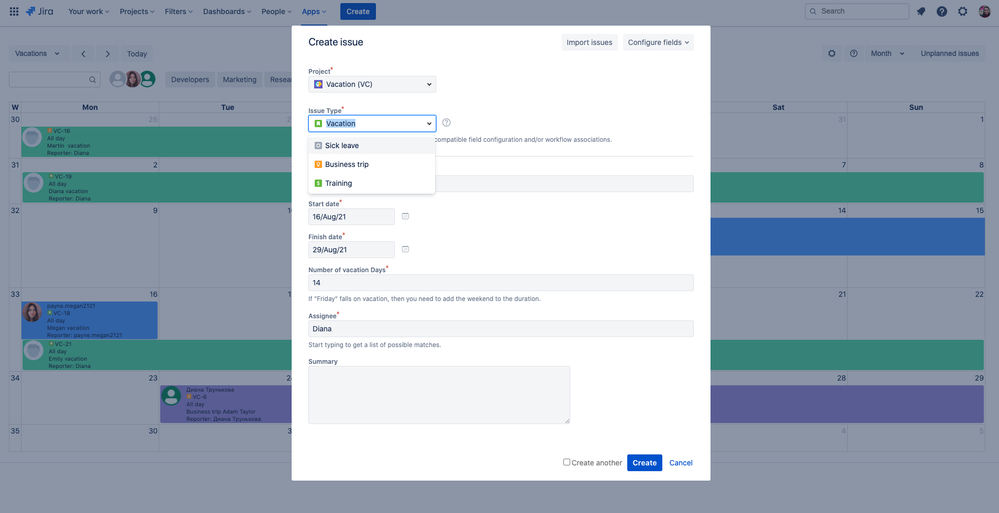The width and height of the screenshot is (999, 513).
Task: Click the top Search box
Action: 857,11
